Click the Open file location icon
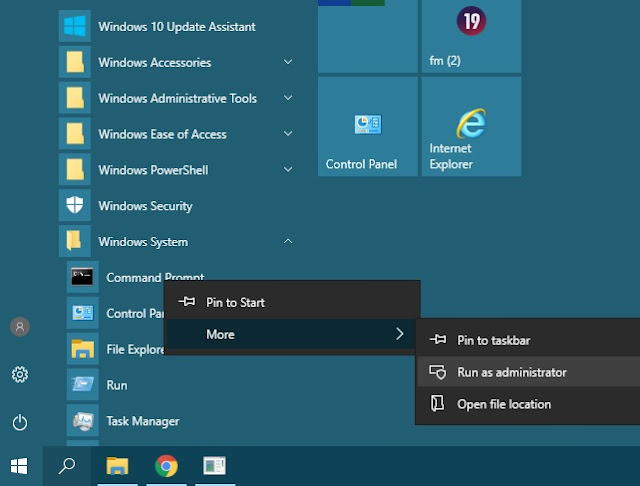Screen dimensions: 640x486 438,404
